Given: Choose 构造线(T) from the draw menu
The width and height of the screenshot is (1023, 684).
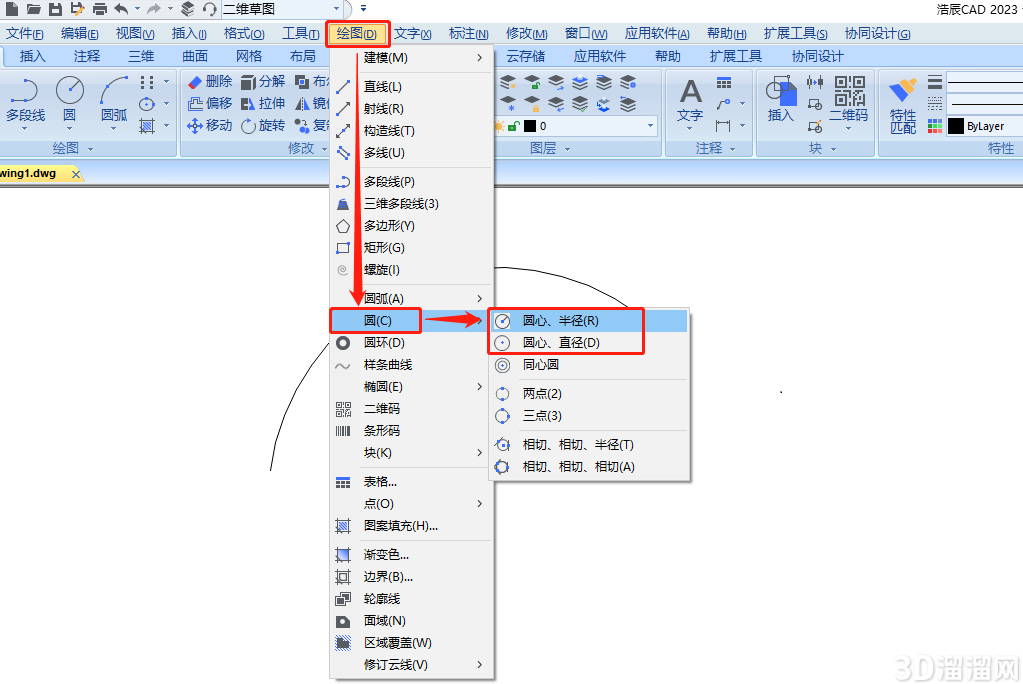Looking at the screenshot, I should [411, 131].
